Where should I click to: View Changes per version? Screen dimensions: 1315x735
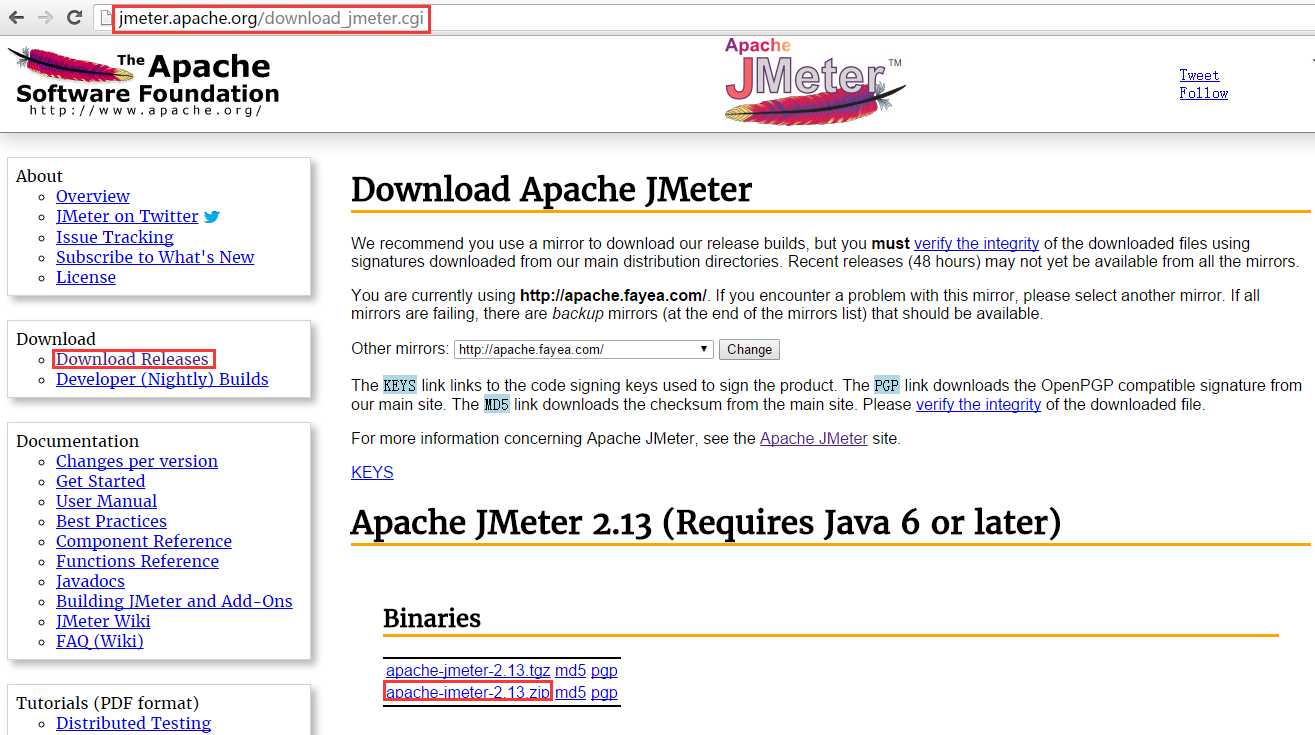[137, 461]
